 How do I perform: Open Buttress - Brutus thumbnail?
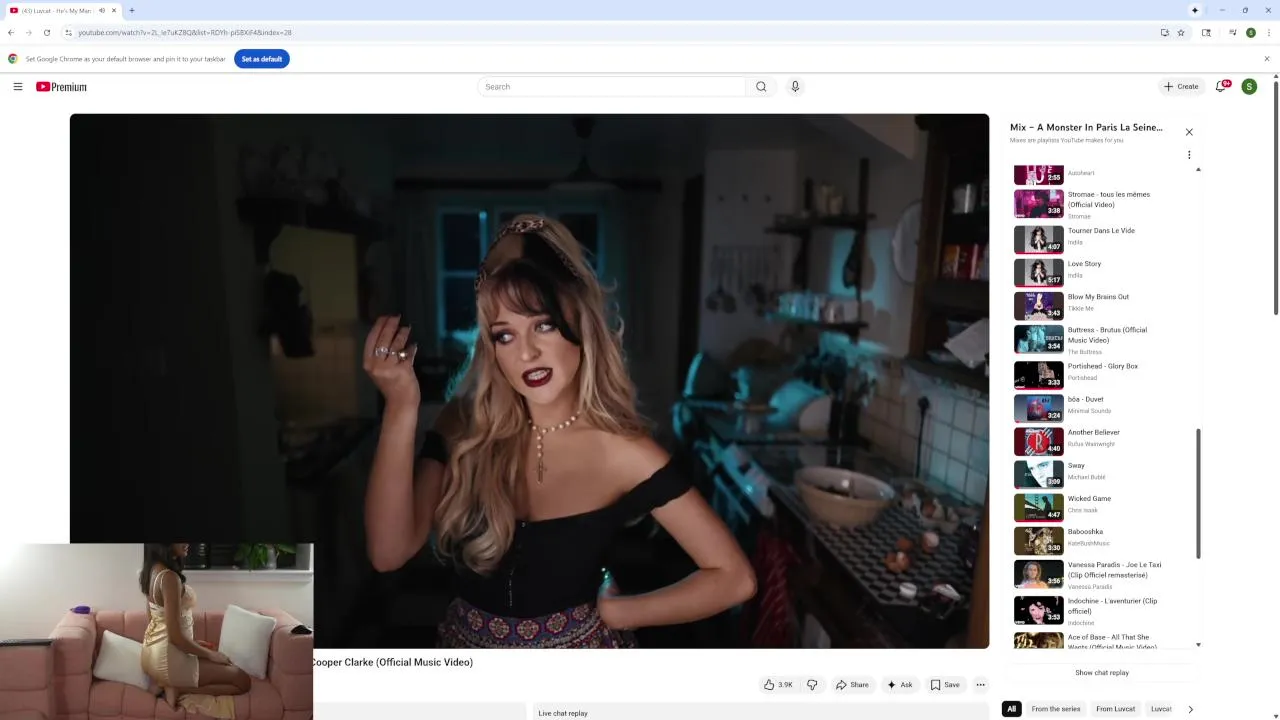[1039, 340]
